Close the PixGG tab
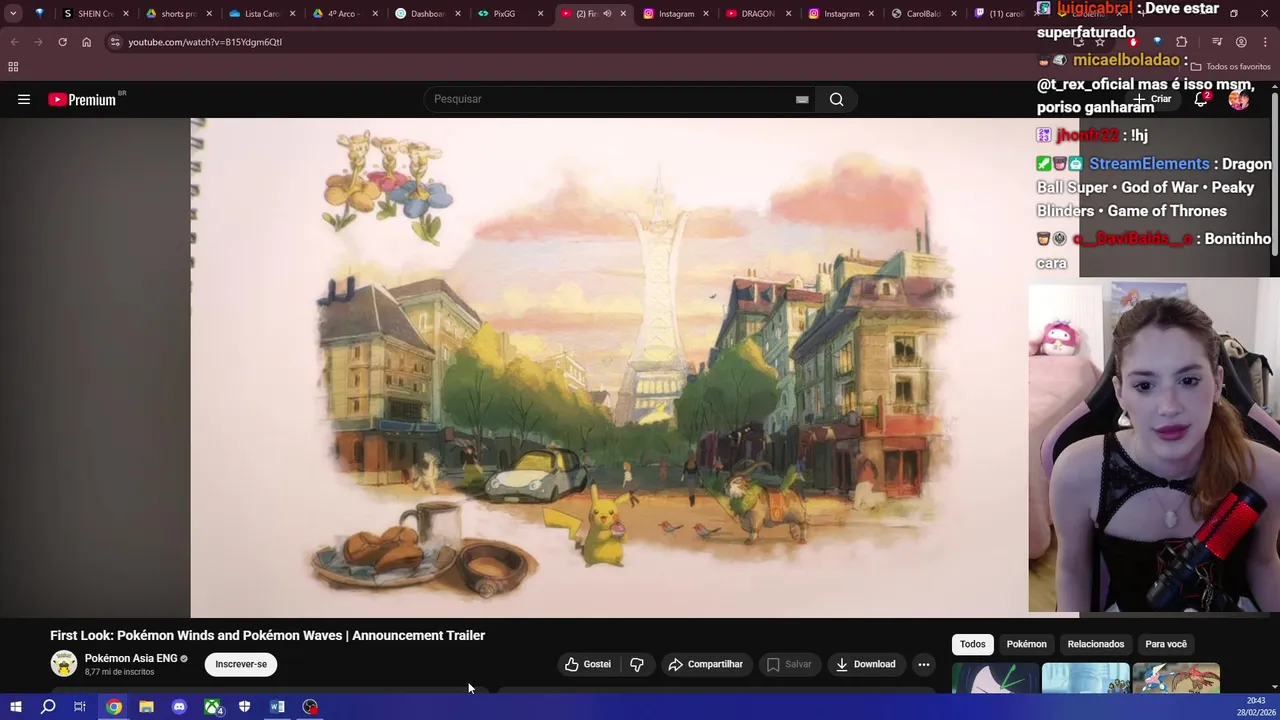This screenshot has height=720, width=1280. pyautogui.click(x=541, y=14)
